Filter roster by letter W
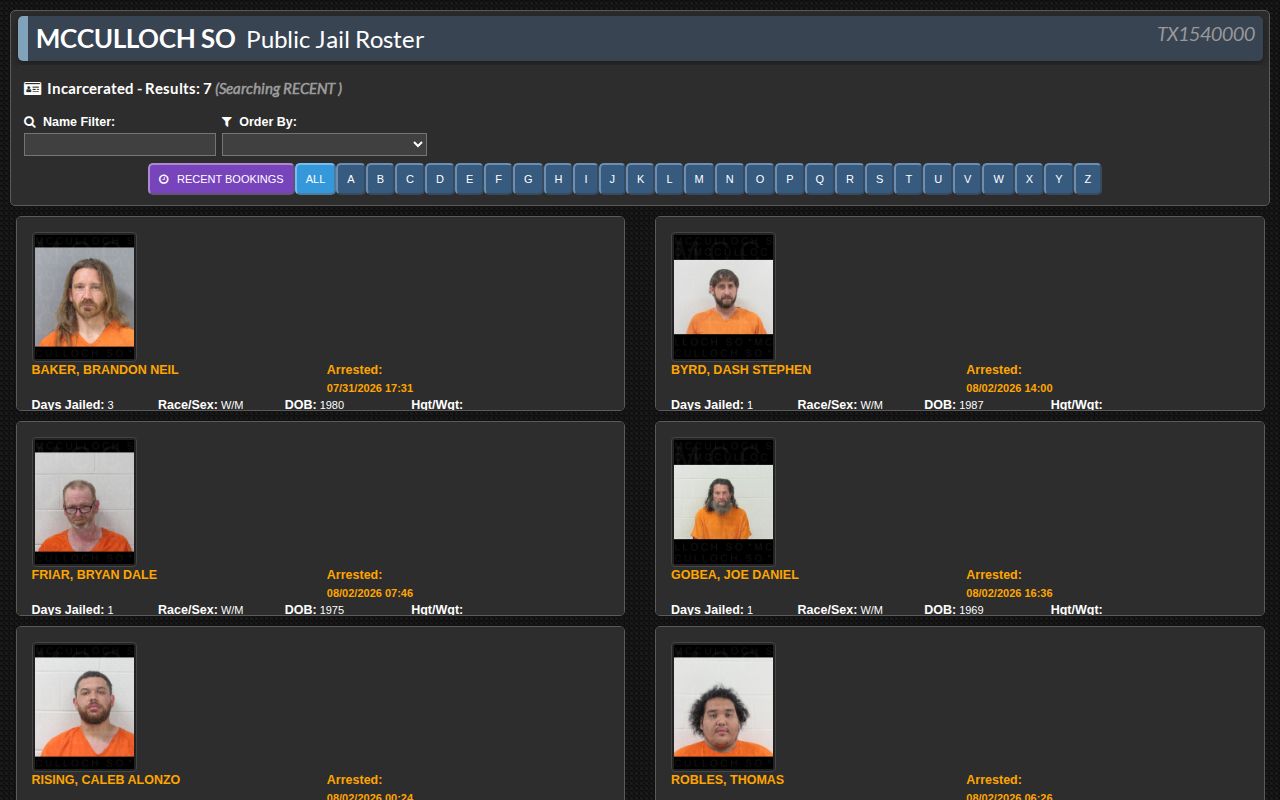The image size is (1280, 800). pyautogui.click(x=998, y=179)
